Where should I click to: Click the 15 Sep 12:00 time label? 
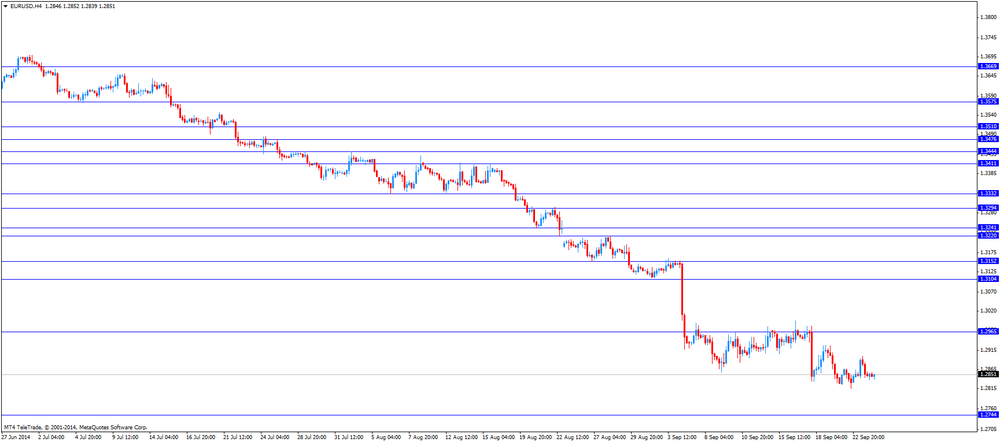click(794, 438)
